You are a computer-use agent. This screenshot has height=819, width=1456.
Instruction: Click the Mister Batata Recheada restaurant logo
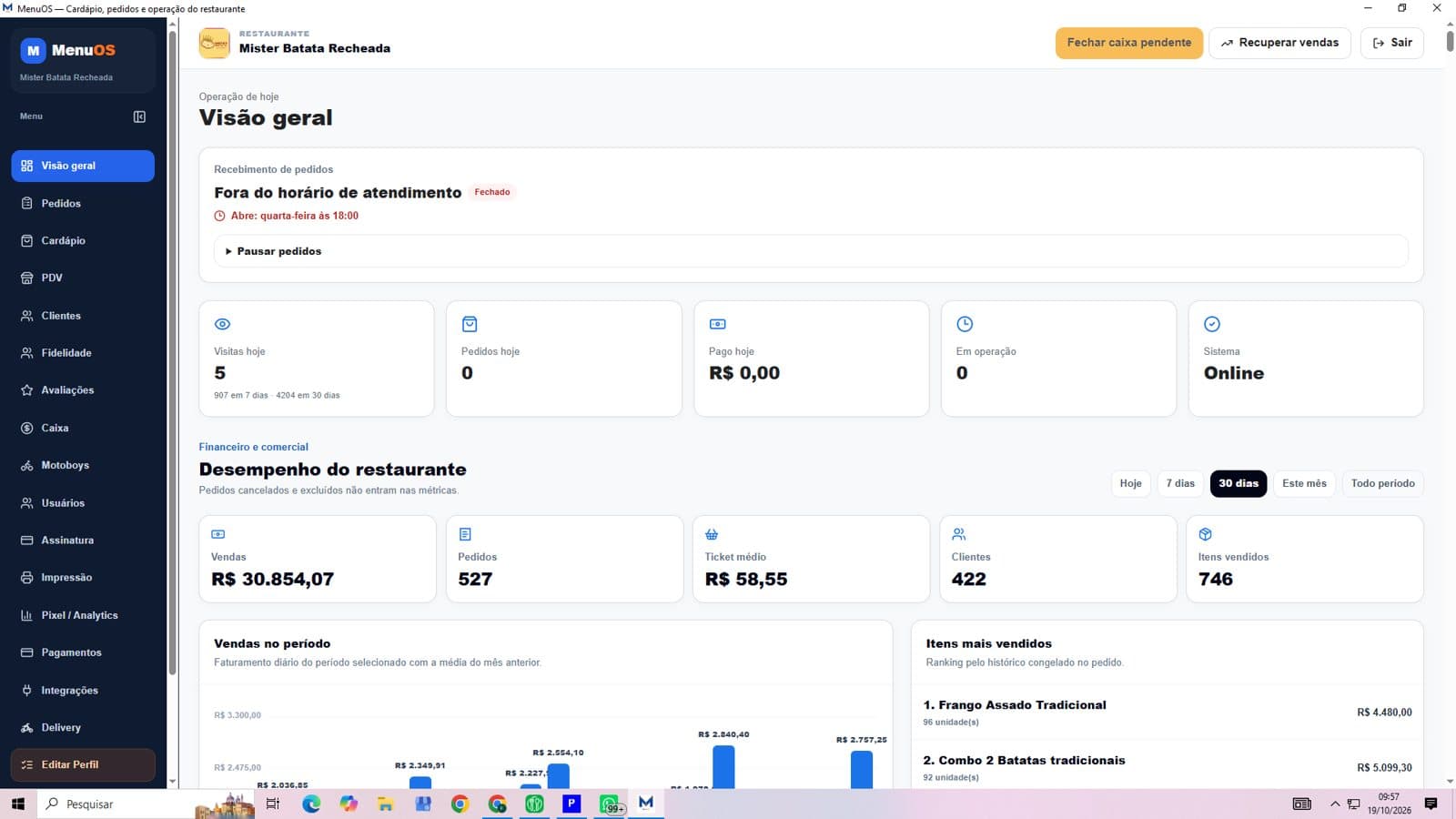click(x=215, y=43)
